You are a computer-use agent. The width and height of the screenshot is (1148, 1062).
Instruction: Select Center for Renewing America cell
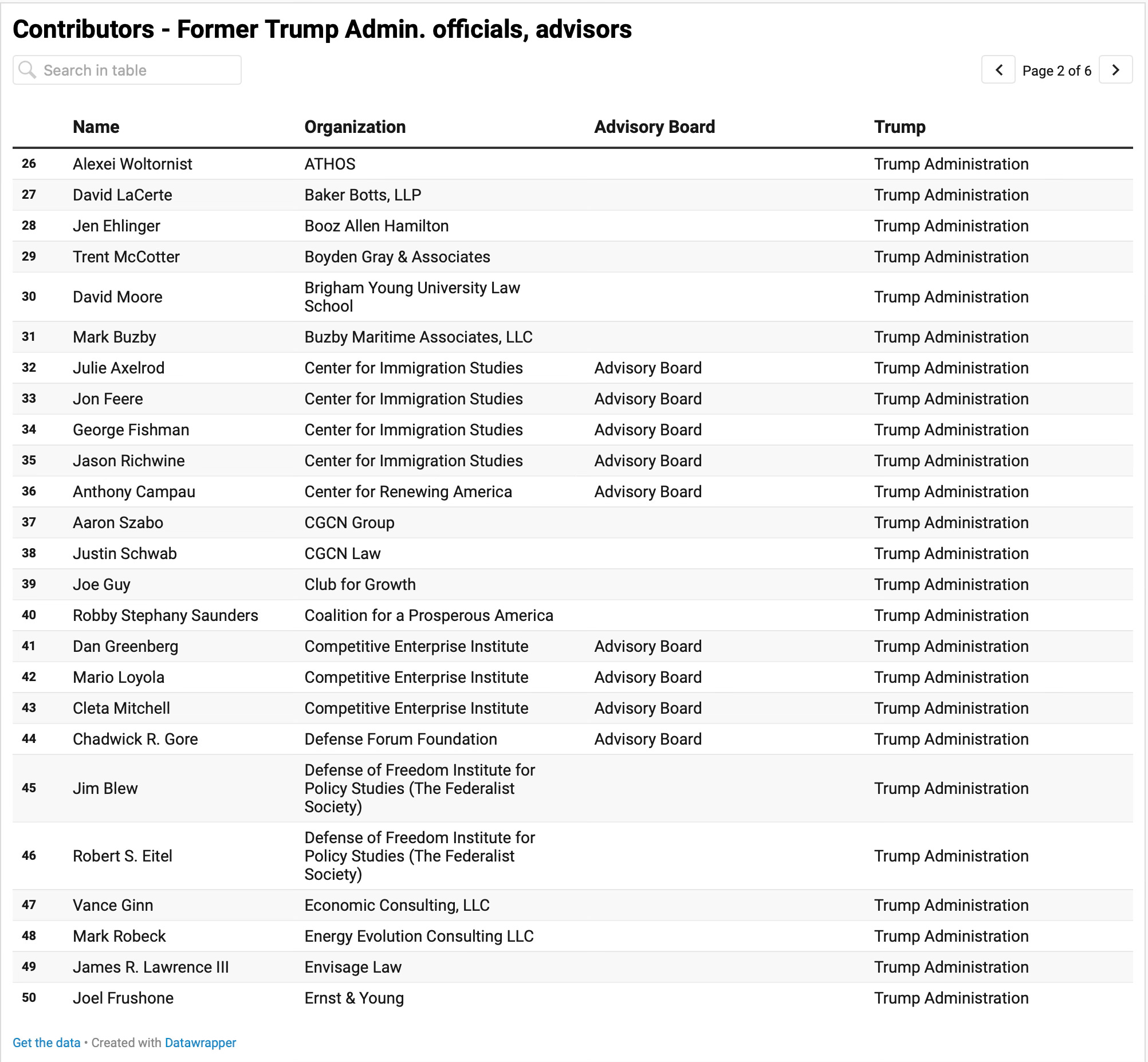click(408, 492)
